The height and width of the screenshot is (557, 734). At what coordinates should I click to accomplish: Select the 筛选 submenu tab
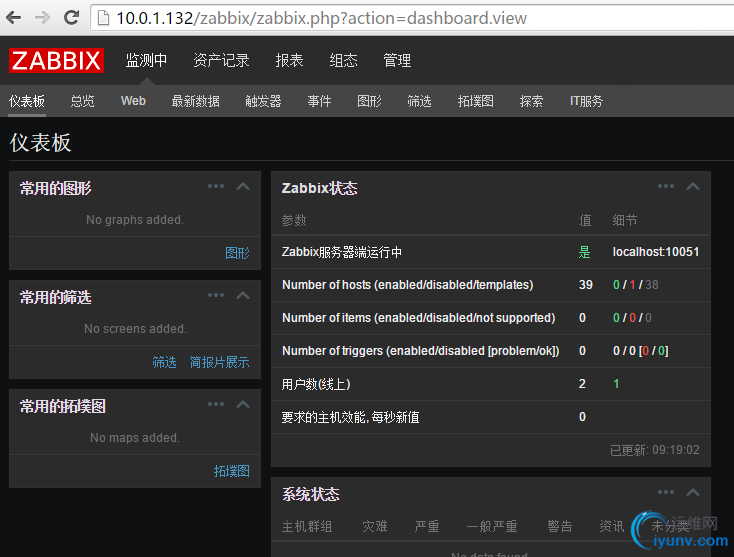419,101
